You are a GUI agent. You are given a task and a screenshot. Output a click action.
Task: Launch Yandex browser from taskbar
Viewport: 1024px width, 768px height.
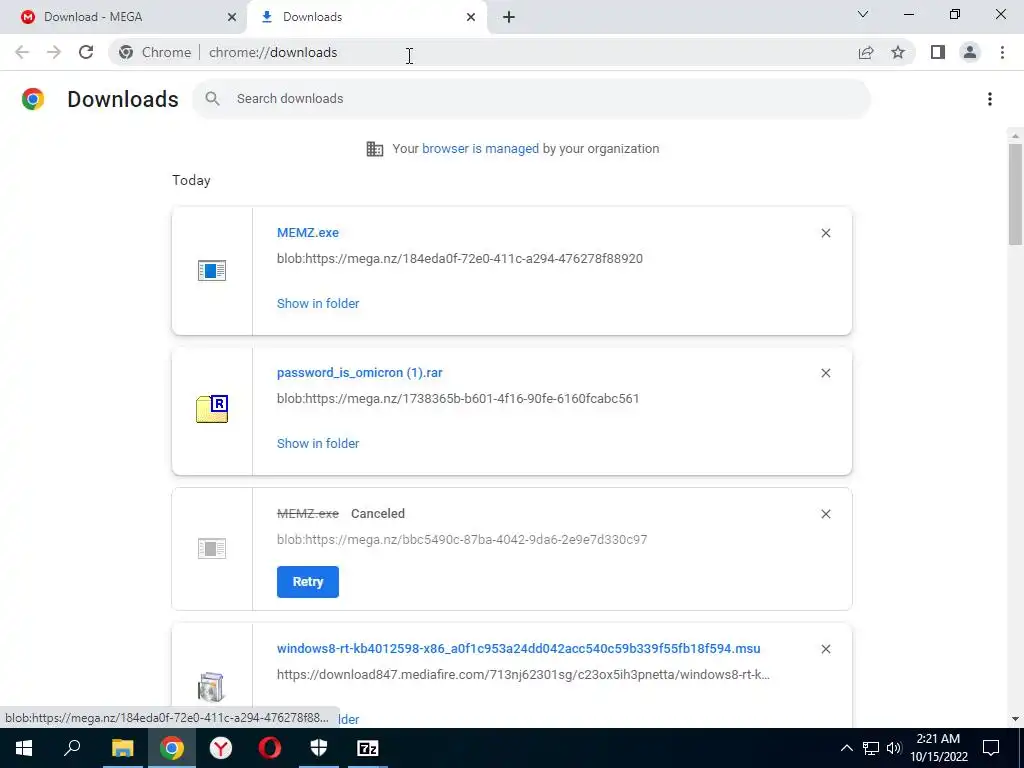point(221,748)
